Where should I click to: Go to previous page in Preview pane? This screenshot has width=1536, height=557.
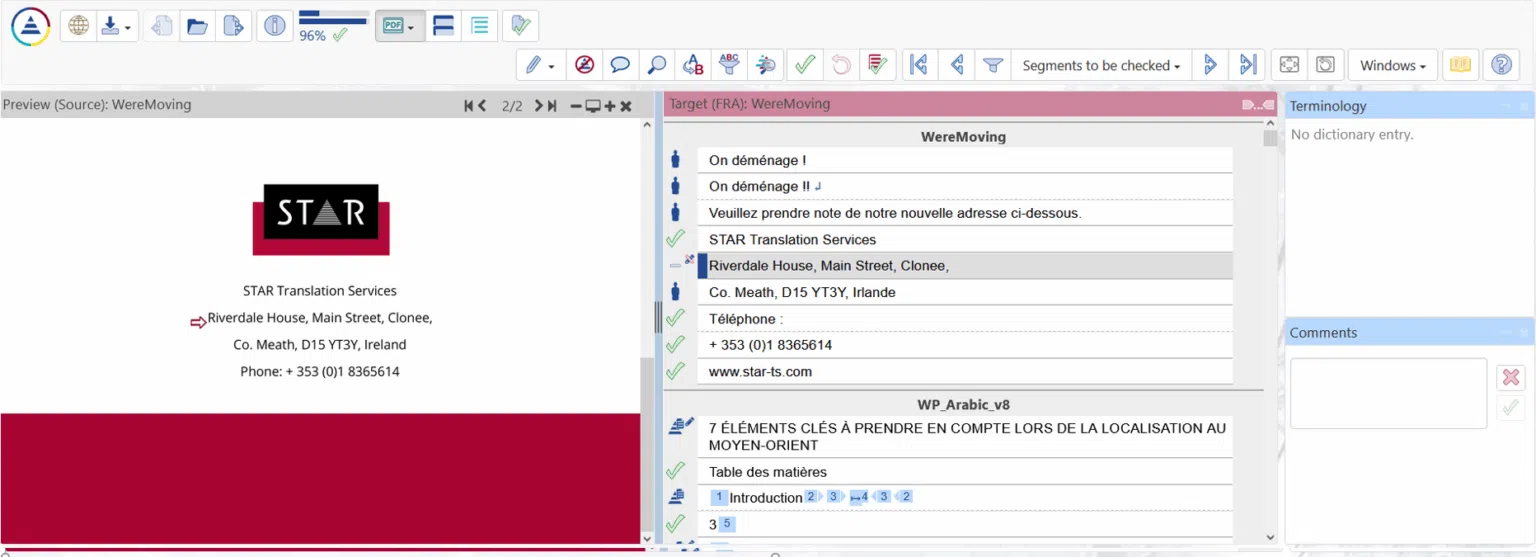(482, 105)
